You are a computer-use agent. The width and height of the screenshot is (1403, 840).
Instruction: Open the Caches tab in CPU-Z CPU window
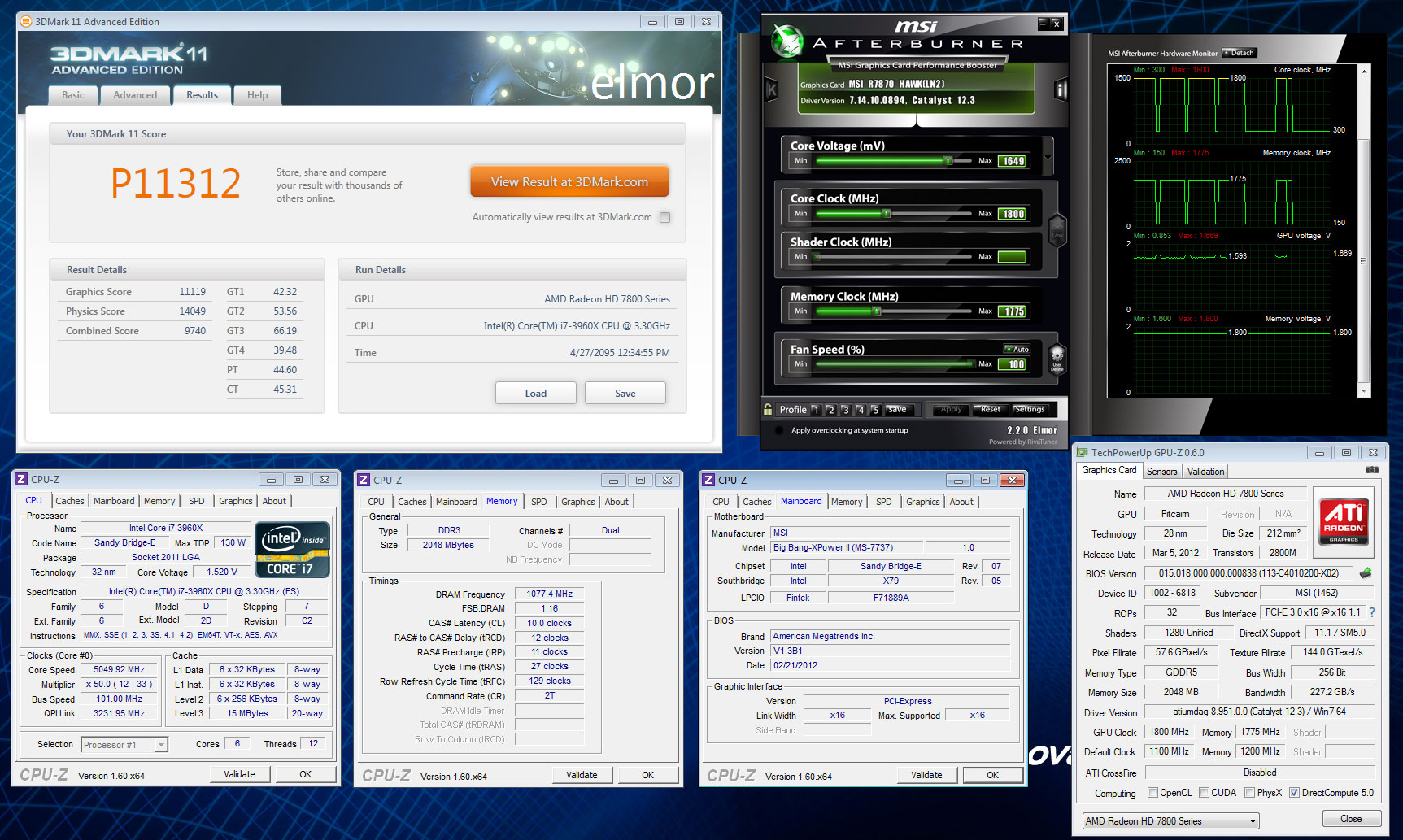[70, 501]
